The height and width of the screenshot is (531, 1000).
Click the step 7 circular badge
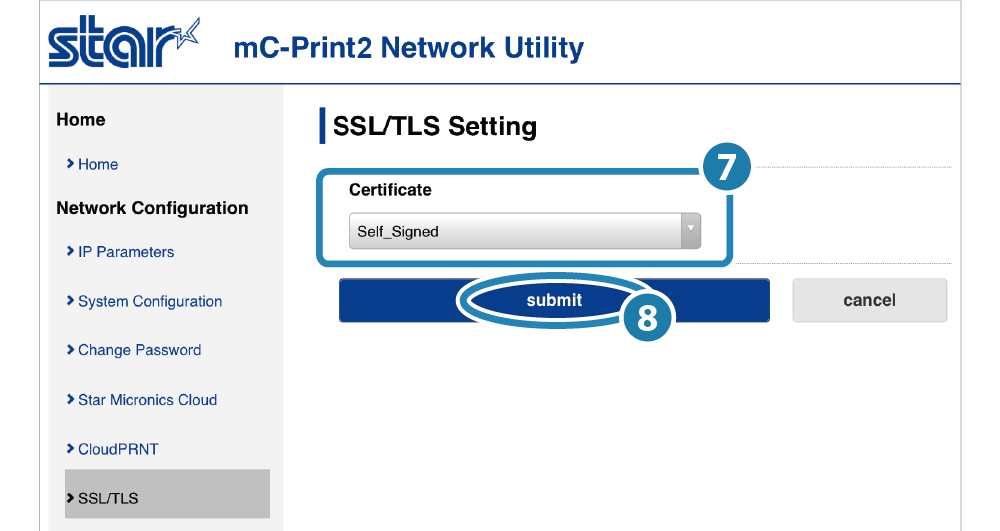(x=727, y=168)
